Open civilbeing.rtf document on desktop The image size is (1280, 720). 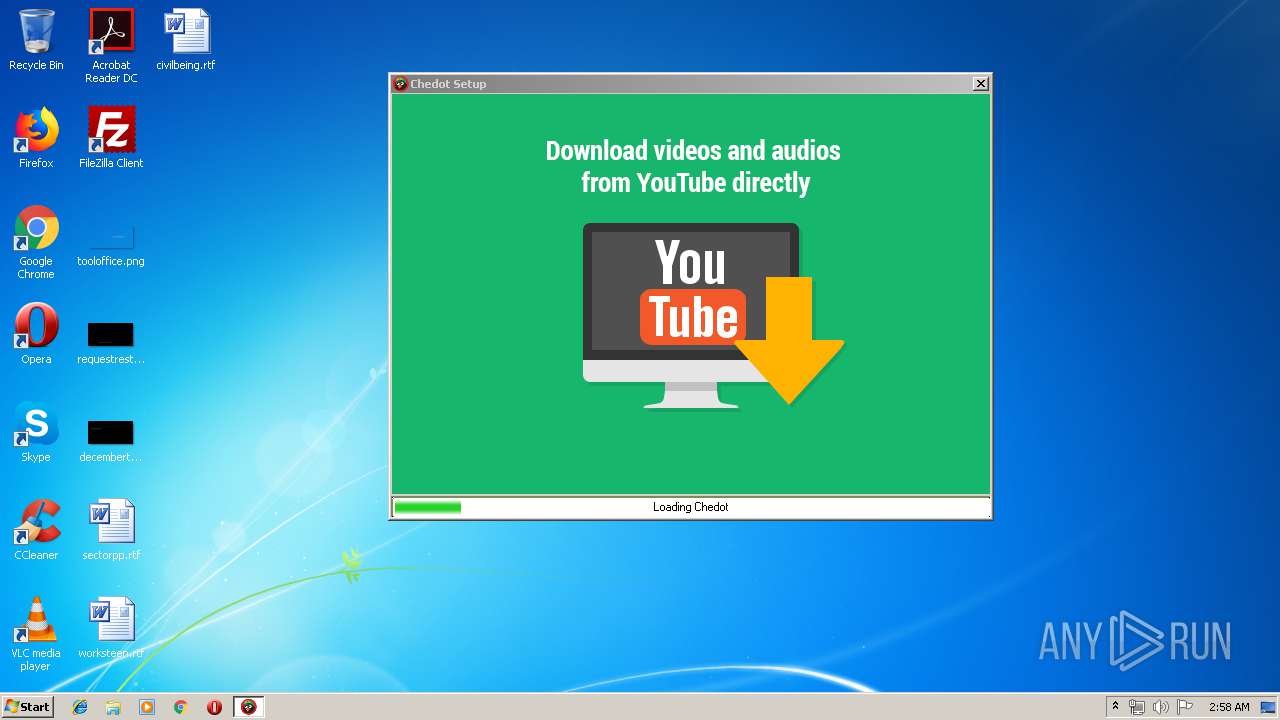tap(186, 40)
